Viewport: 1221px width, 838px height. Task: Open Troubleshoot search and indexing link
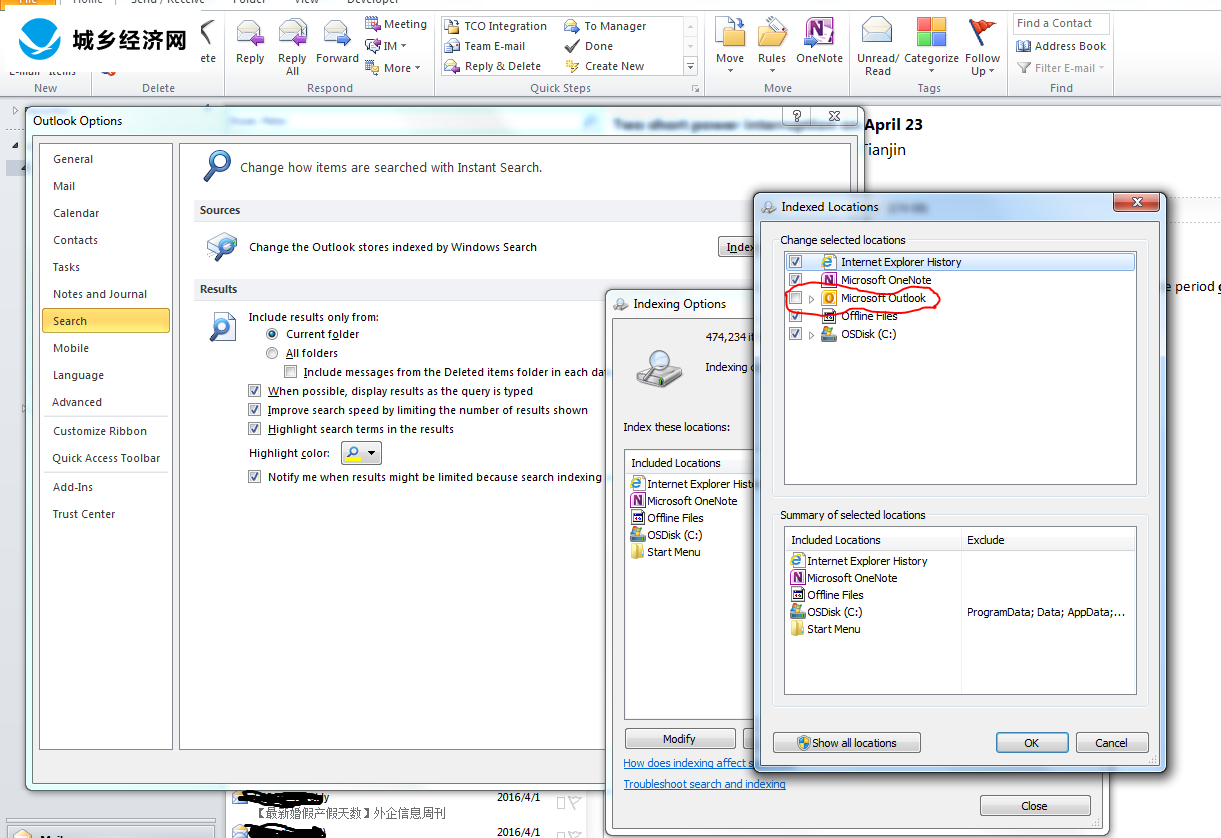704,784
